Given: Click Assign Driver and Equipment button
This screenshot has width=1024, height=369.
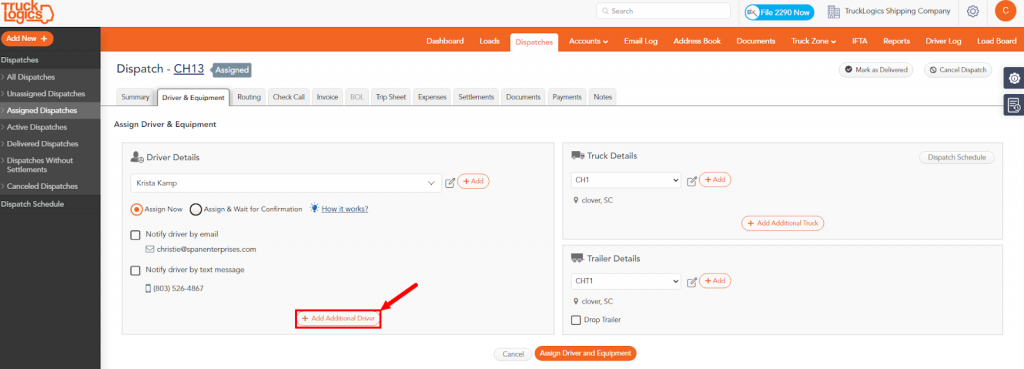Looking at the screenshot, I should [585, 353].
